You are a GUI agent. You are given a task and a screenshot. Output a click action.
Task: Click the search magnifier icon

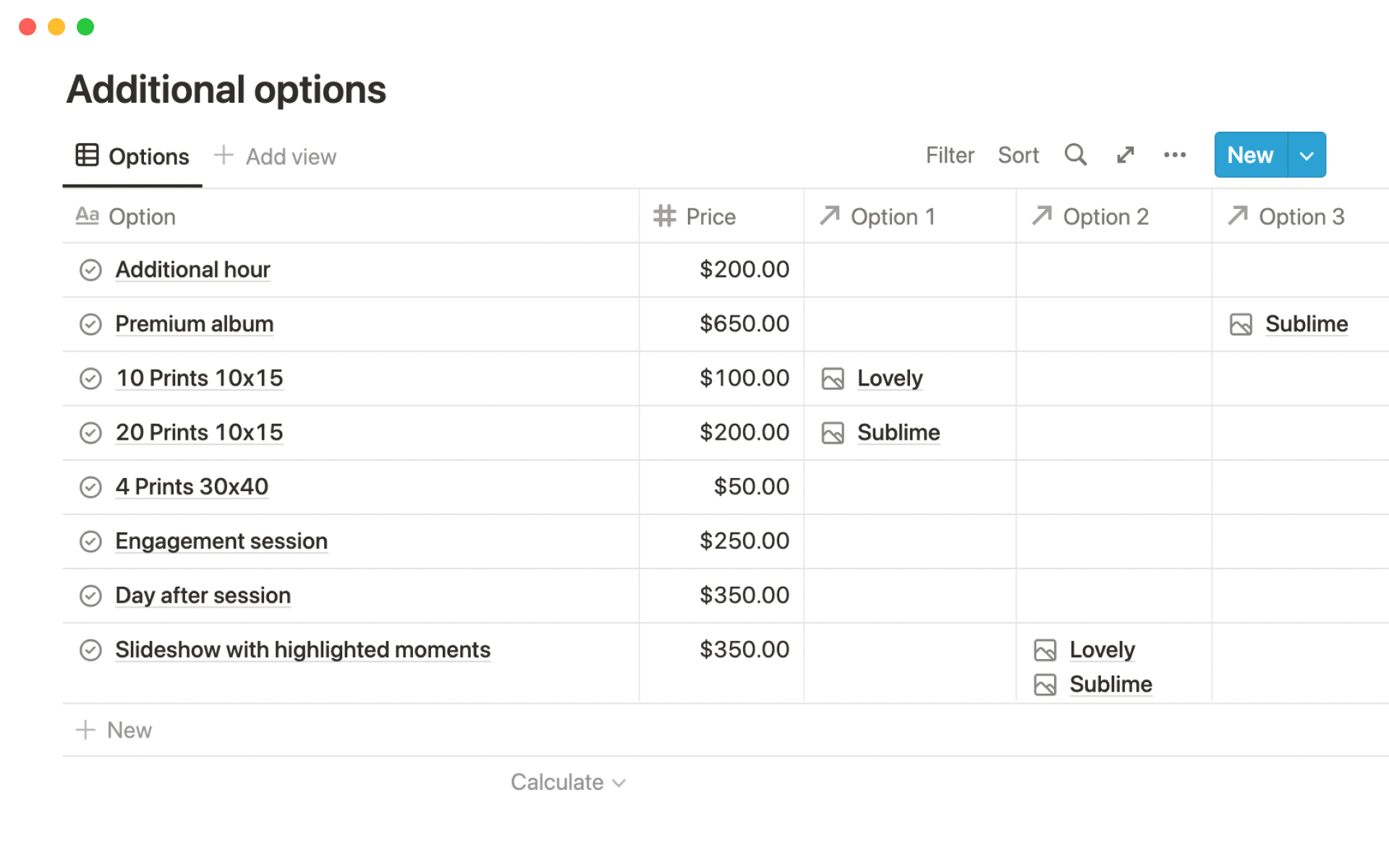1075,155
